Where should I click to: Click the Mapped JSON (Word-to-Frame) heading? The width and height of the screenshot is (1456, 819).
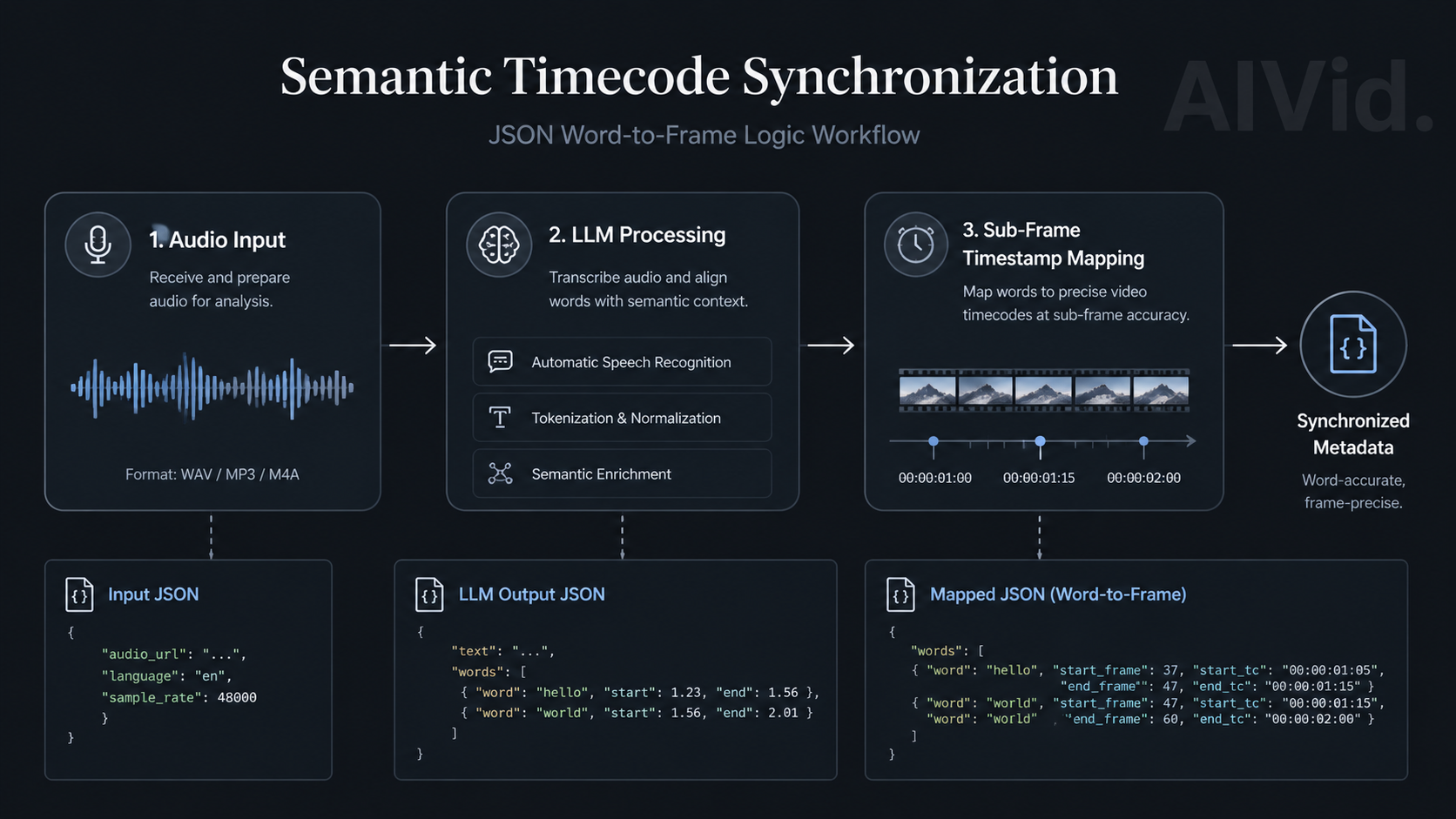click(x=1058, y=594)
